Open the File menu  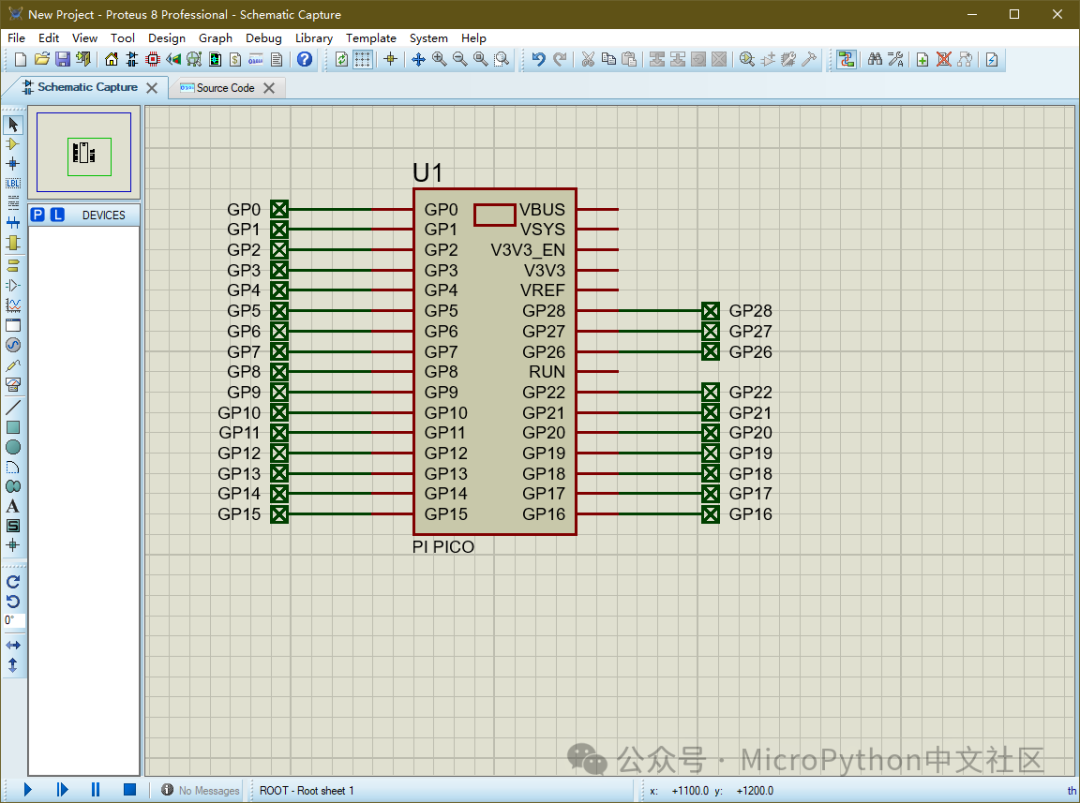click(x=16, y=38)
